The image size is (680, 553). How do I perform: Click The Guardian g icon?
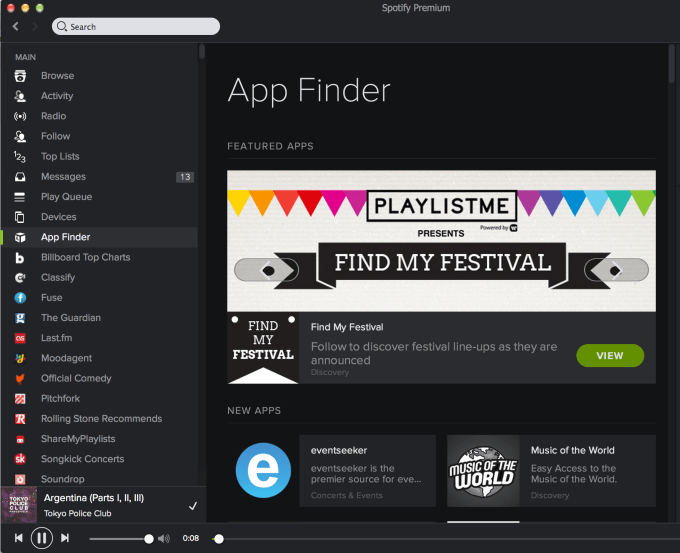tap(20, 318)
